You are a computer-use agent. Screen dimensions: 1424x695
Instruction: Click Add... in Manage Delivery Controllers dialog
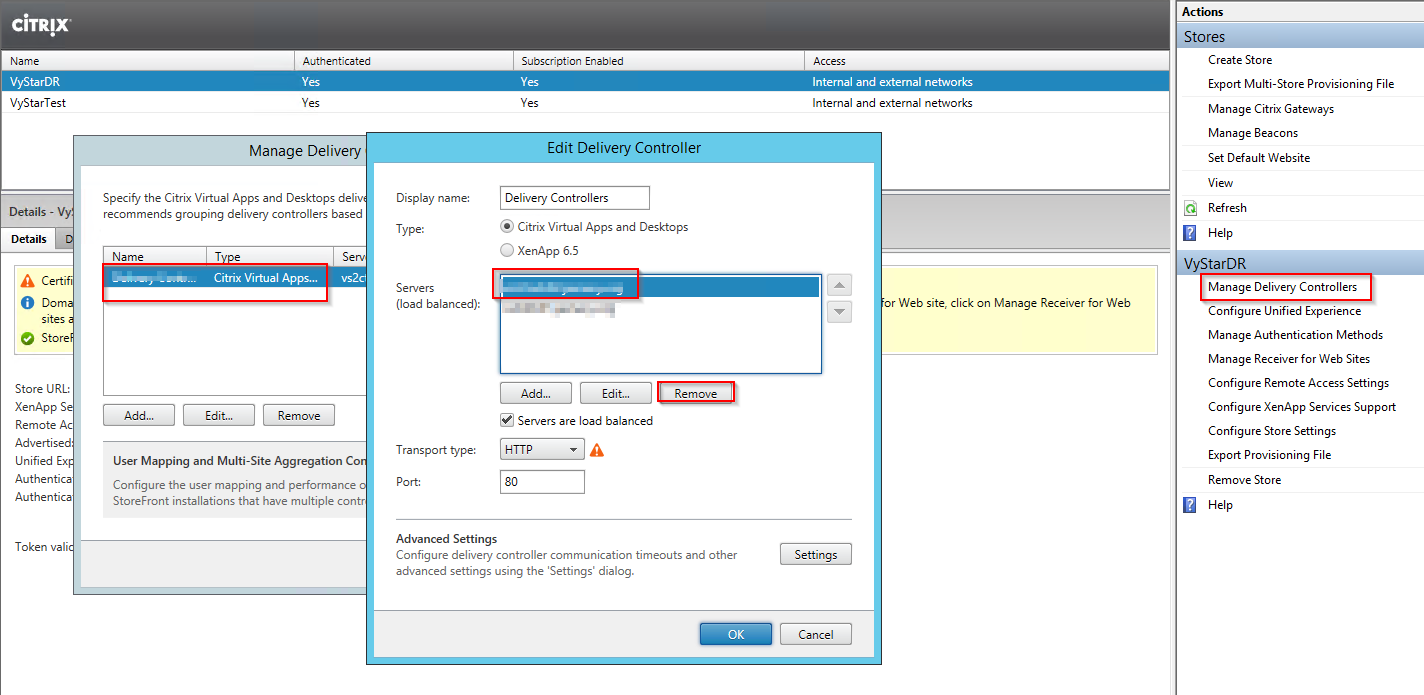click(x=139, y=415)
